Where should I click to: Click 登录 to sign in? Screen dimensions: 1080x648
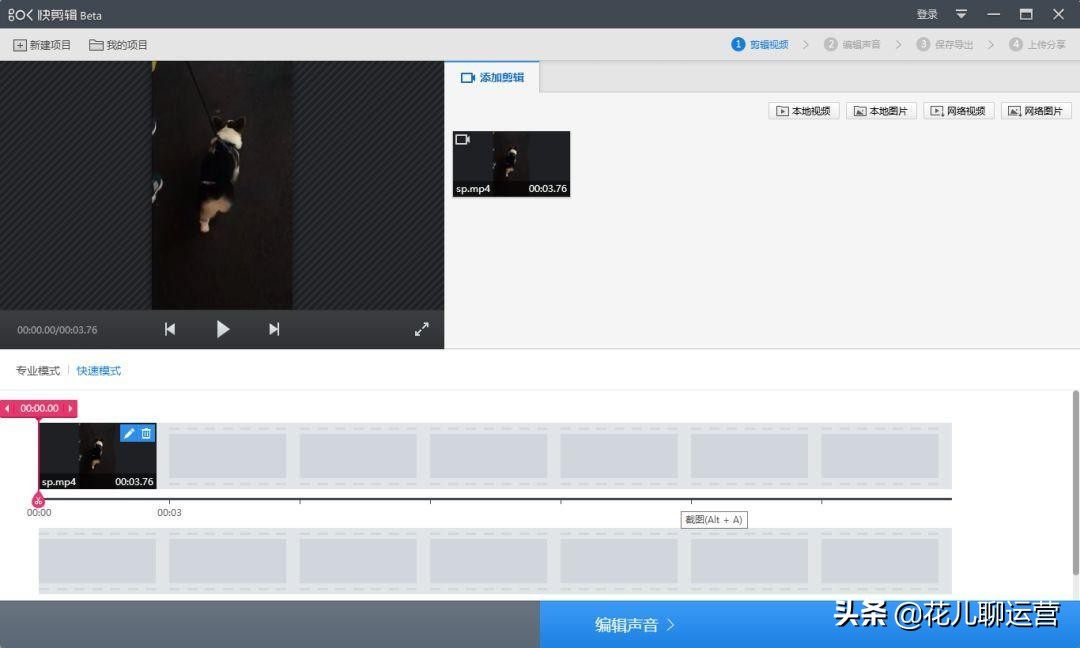[x=926, y=14]
